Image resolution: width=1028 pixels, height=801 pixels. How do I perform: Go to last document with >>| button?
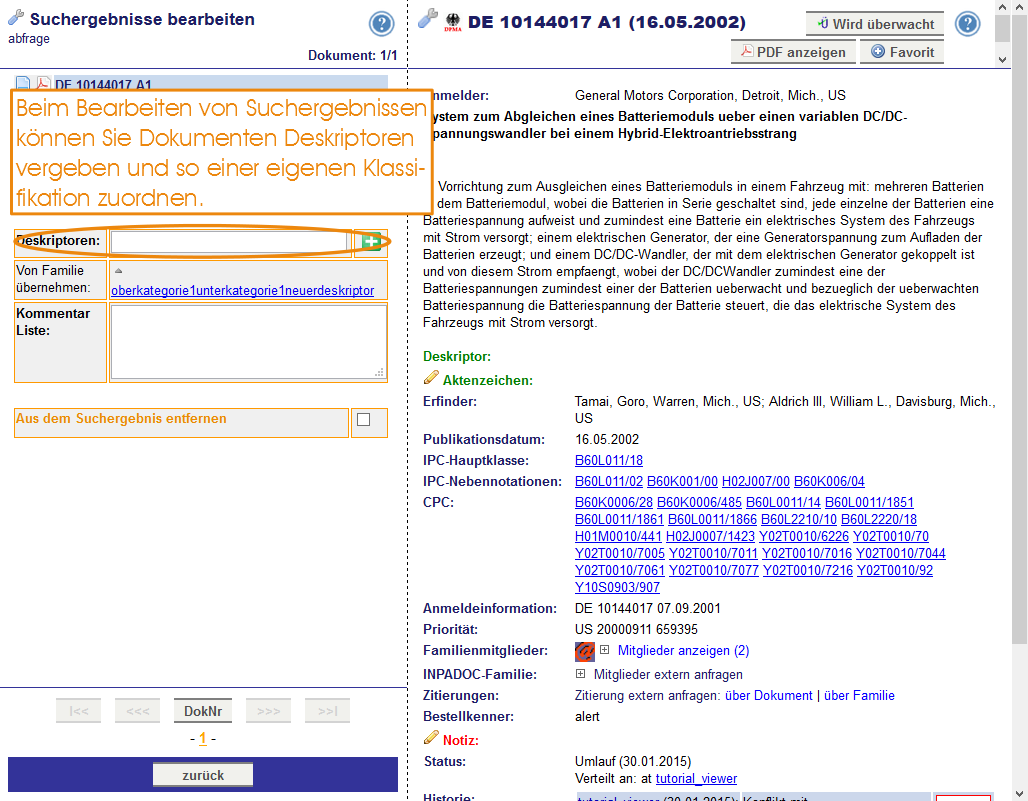click(327, 711)
